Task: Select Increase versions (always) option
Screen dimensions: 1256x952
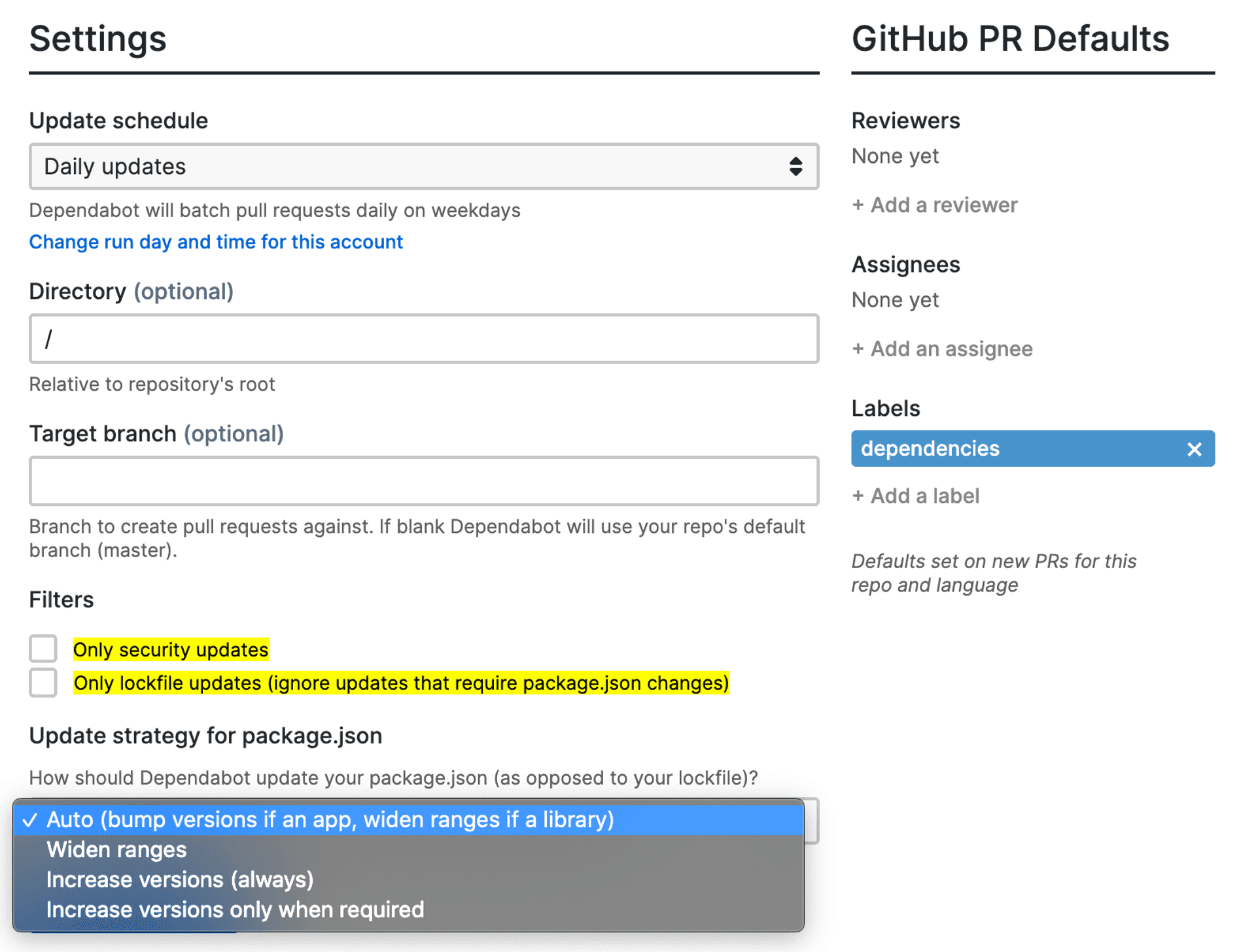Action: pyautogui.click(x=181, y=879)
